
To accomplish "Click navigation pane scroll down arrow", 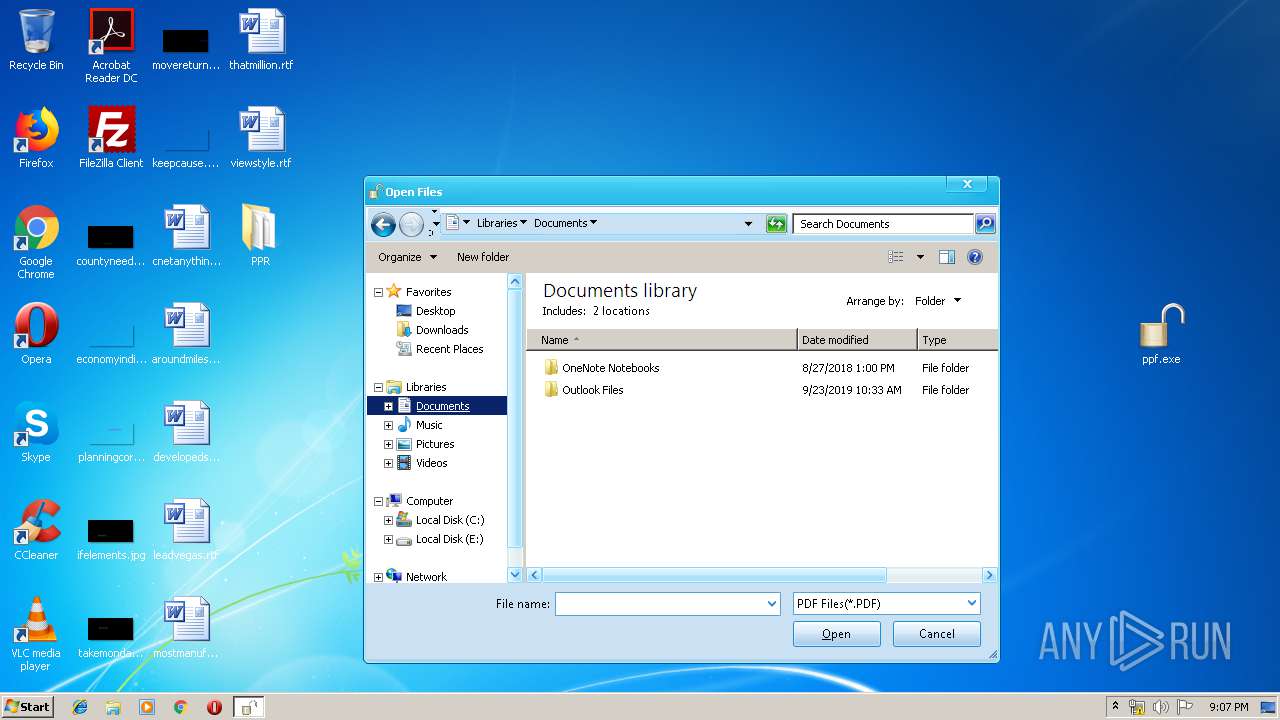I will [515, 575].
